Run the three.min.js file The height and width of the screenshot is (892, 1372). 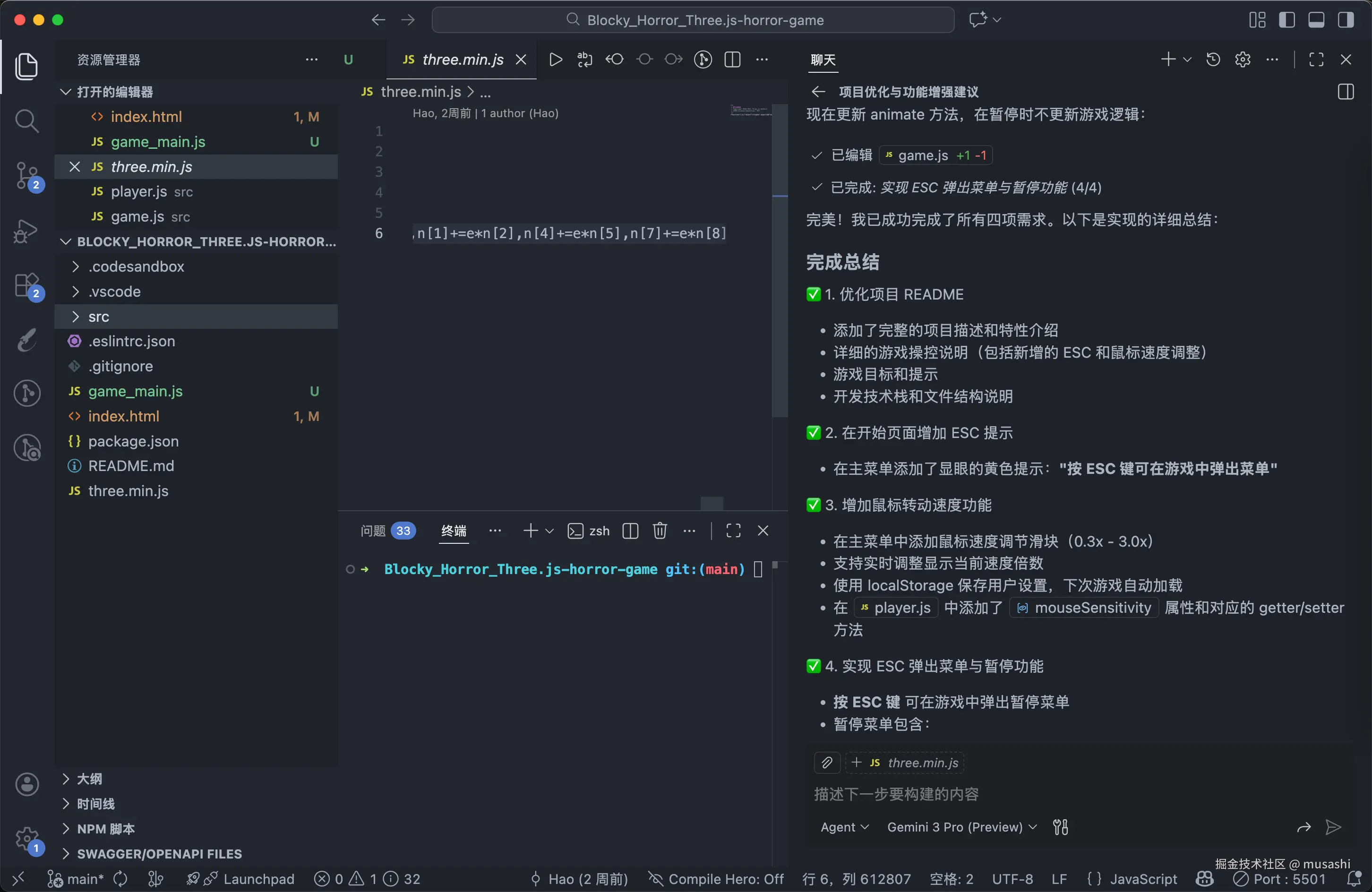point(556,60)
